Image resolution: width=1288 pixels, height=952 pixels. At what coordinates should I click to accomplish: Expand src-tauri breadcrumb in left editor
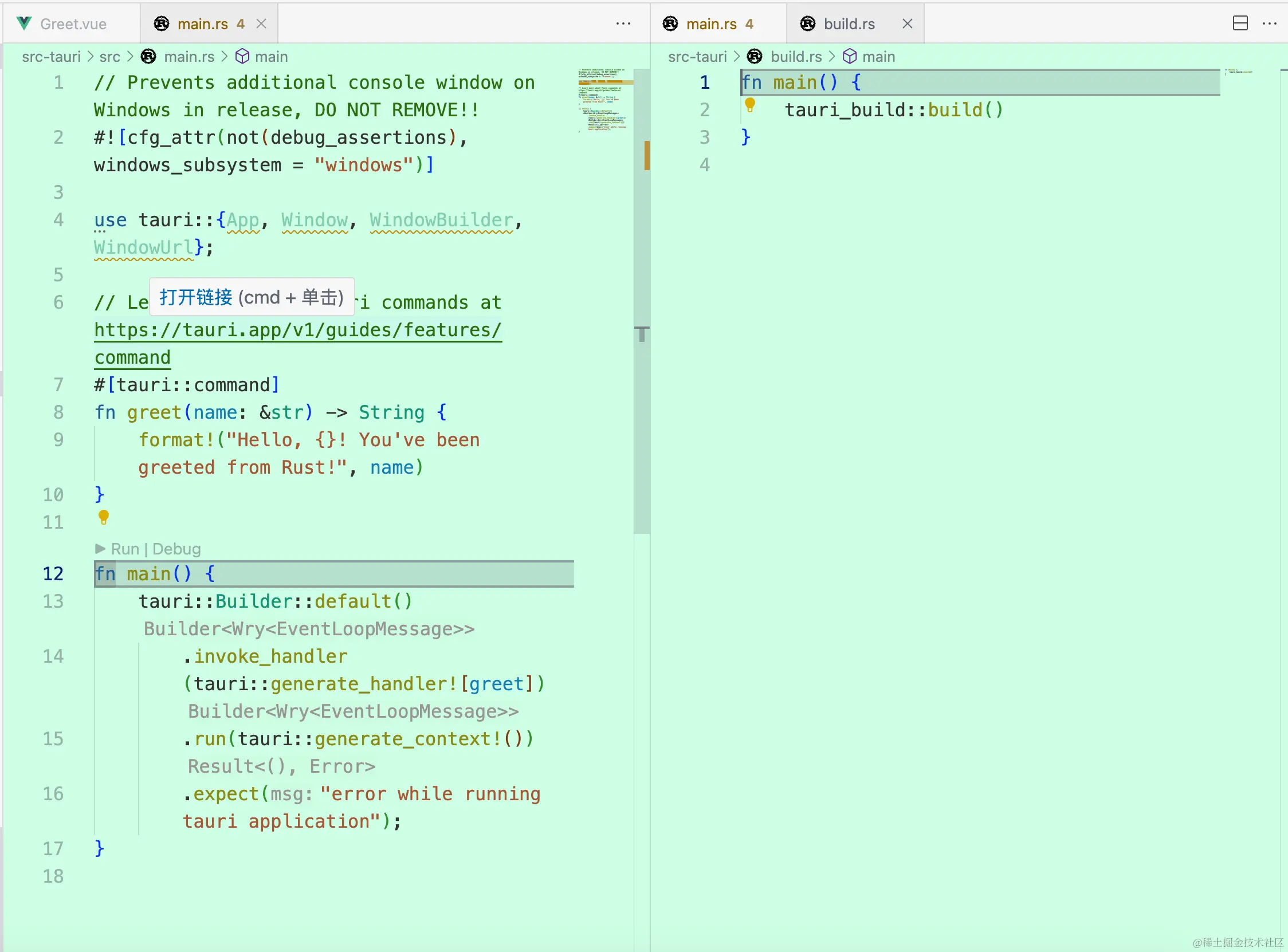pyautogui.click(x=51, y=57)
